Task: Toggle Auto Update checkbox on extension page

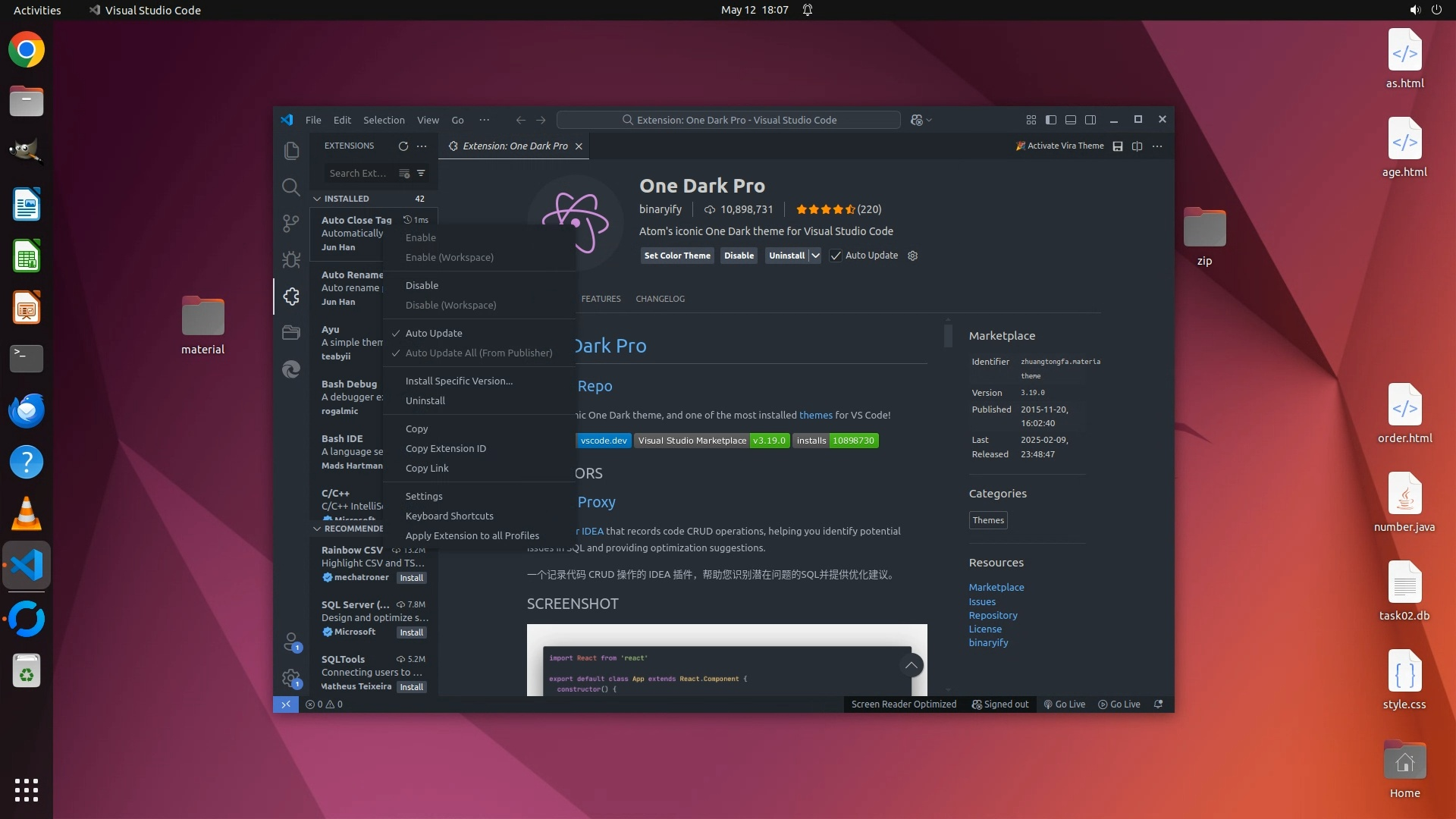Action: point(836,256)
